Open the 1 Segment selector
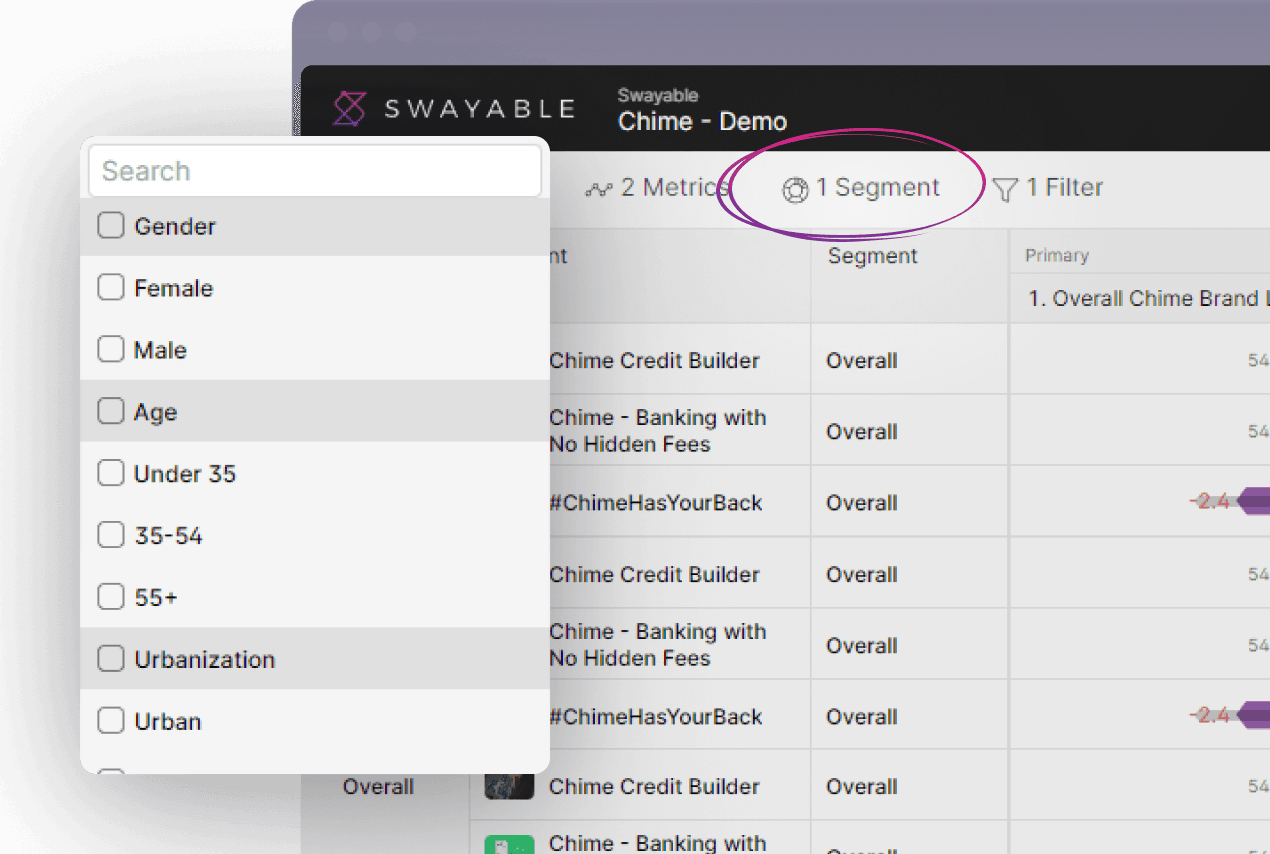The height and width of the screenshot is (854, 1270). pos(861,188)
